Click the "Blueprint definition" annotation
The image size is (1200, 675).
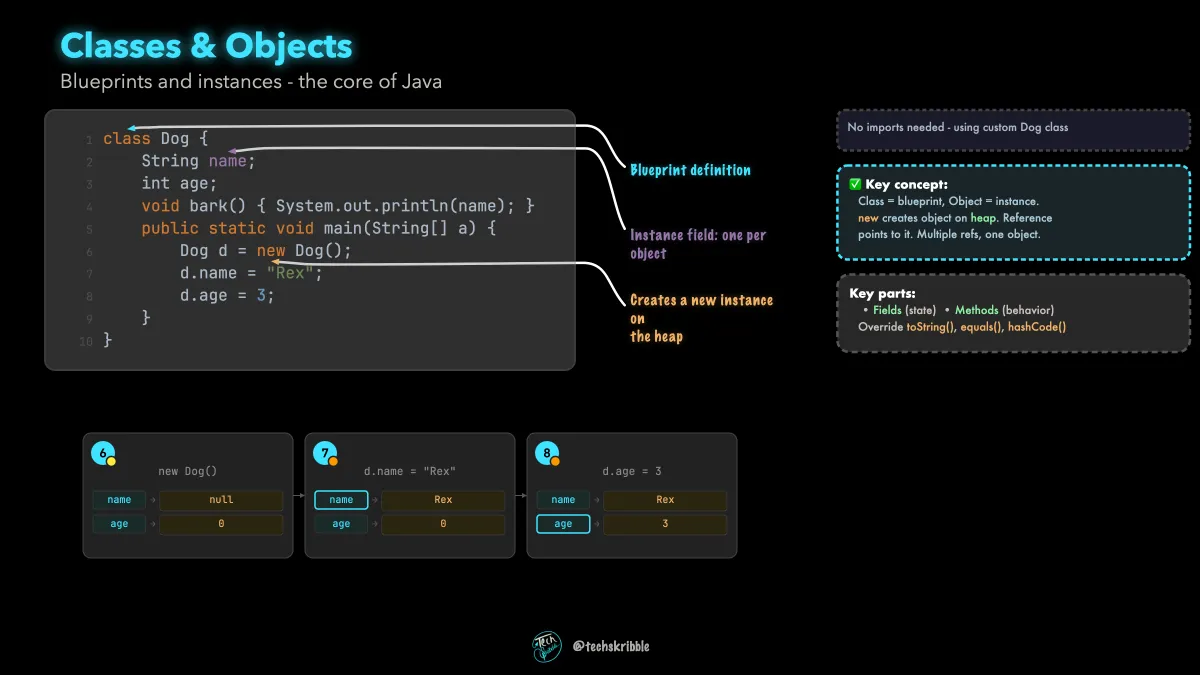pyautogui.click(x=690, y=170)
